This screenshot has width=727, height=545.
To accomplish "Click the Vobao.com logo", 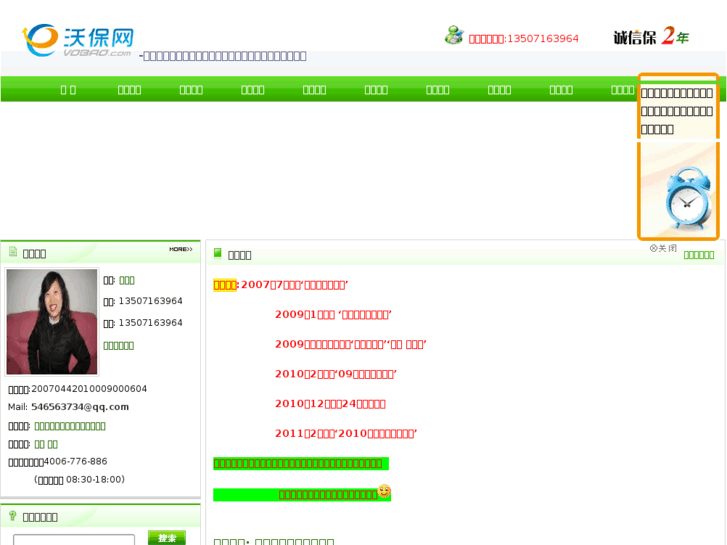I will (78, 40).
